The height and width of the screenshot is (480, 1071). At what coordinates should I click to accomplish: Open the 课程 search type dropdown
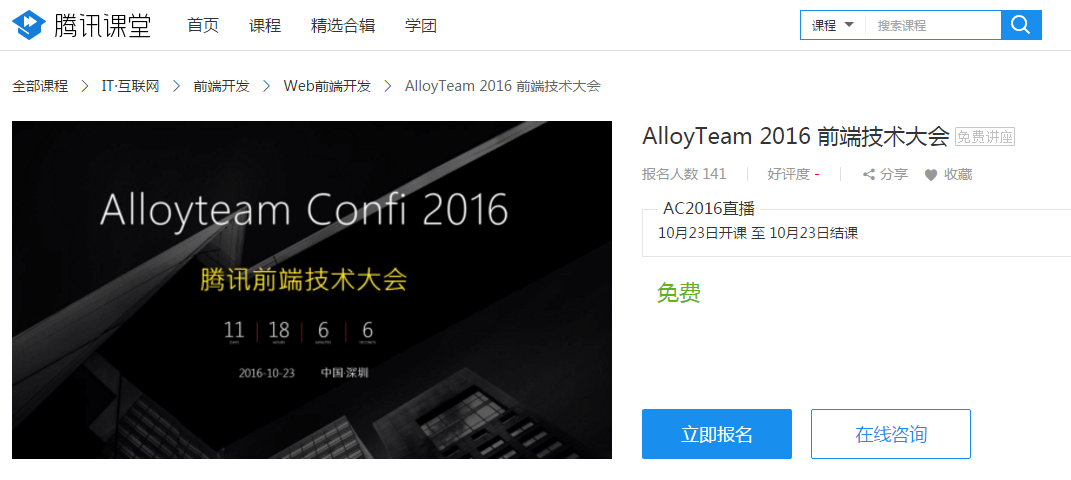pos(833,25)
